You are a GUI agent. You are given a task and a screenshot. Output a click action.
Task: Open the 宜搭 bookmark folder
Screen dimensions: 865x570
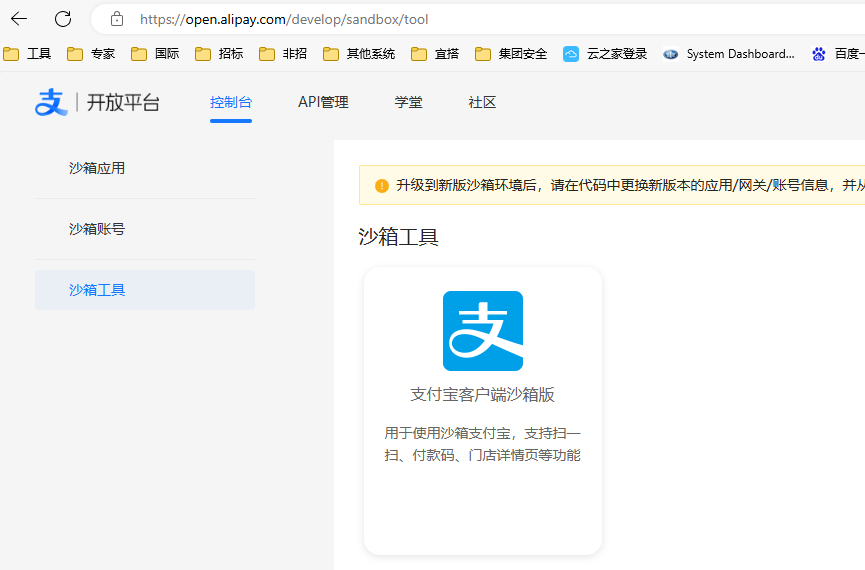(435, 54)
